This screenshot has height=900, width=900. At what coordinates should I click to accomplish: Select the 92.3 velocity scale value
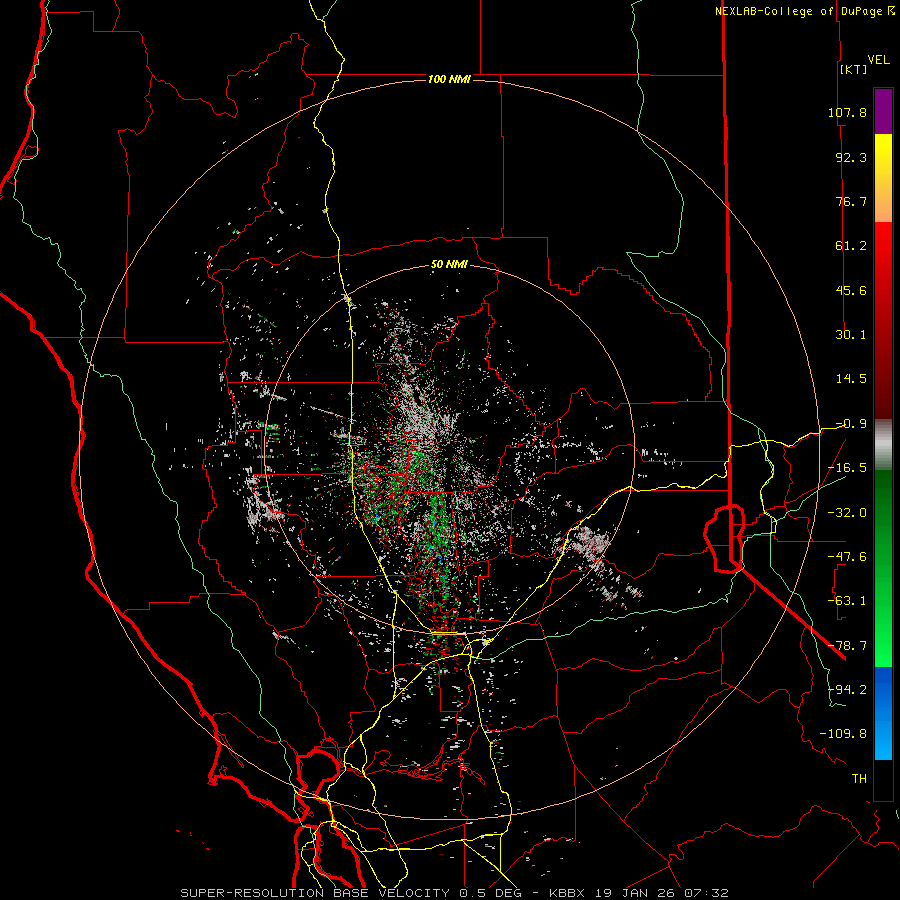pyautogui.click(x=851, y=157)
